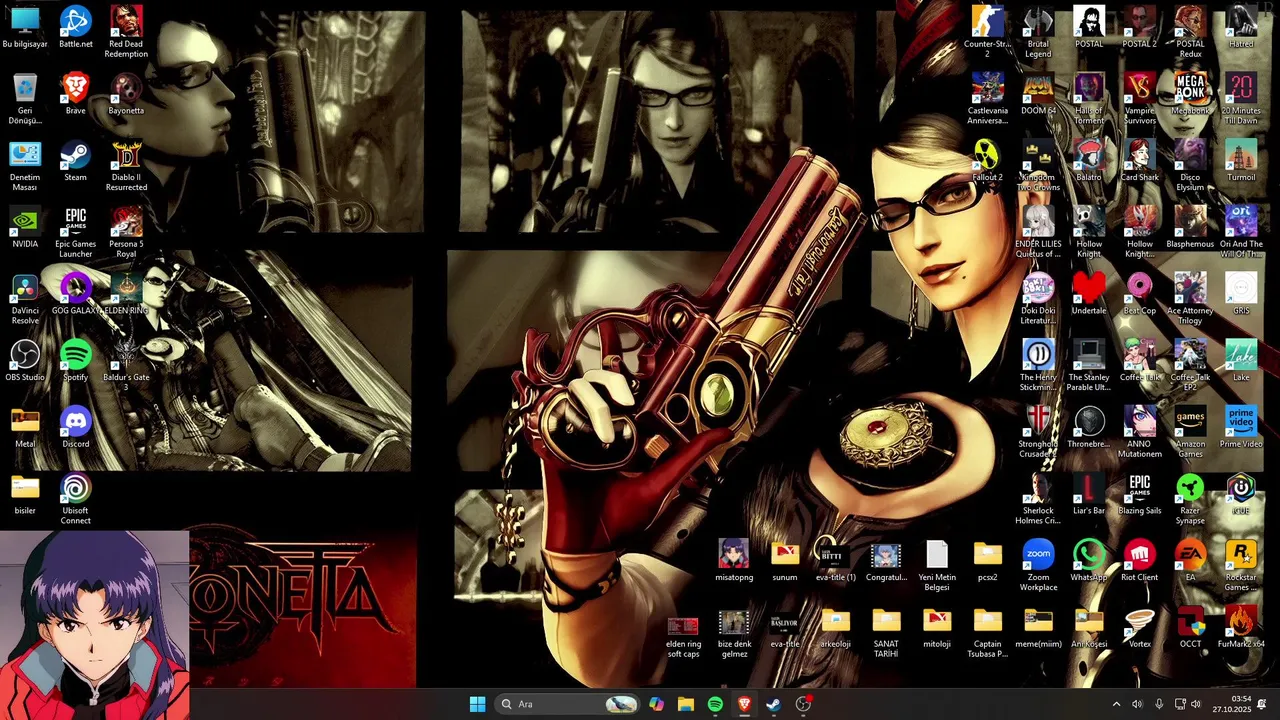
Task: Open the Windows Start menu
Action: [x=477, y=704]
